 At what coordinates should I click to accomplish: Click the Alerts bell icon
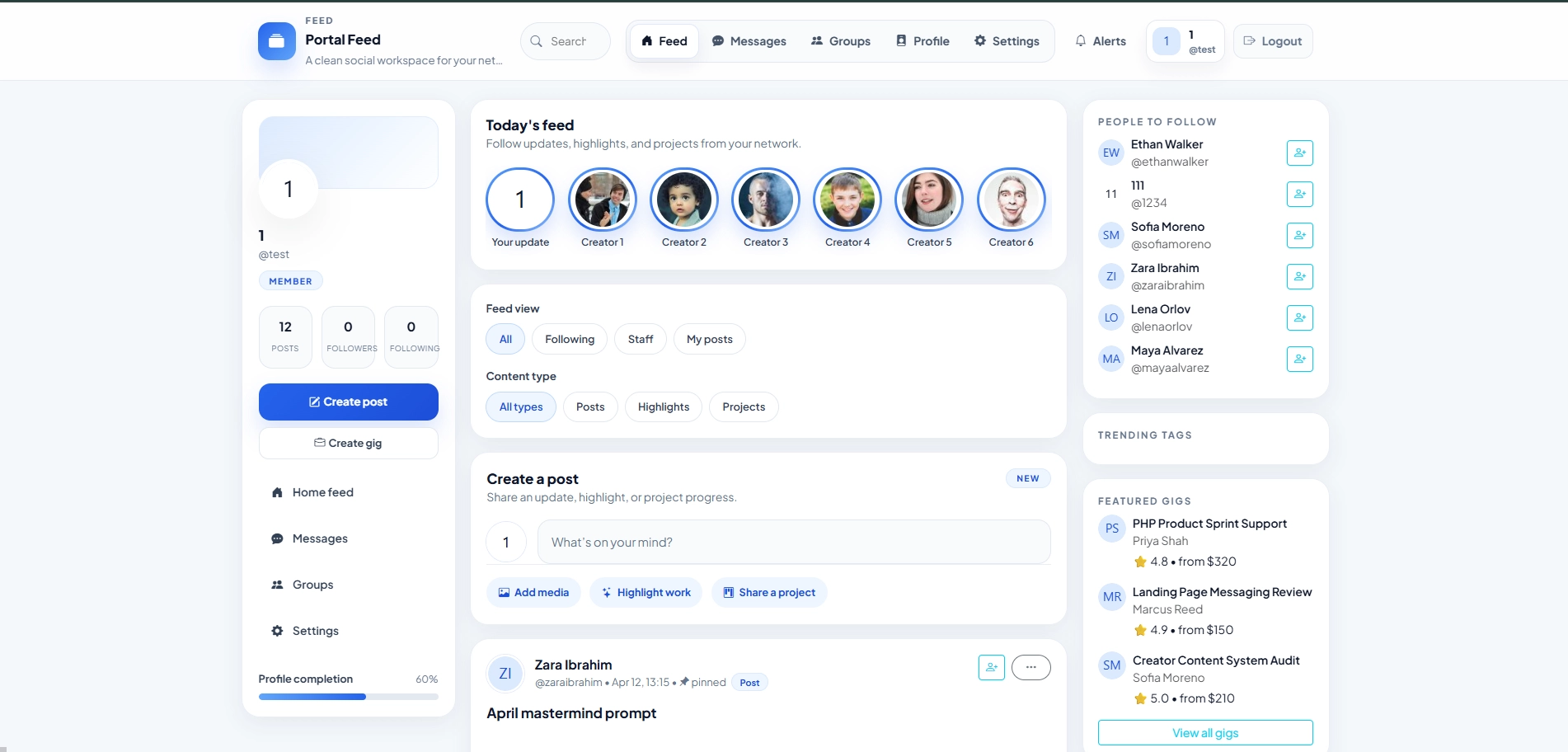pos(1081,41)
